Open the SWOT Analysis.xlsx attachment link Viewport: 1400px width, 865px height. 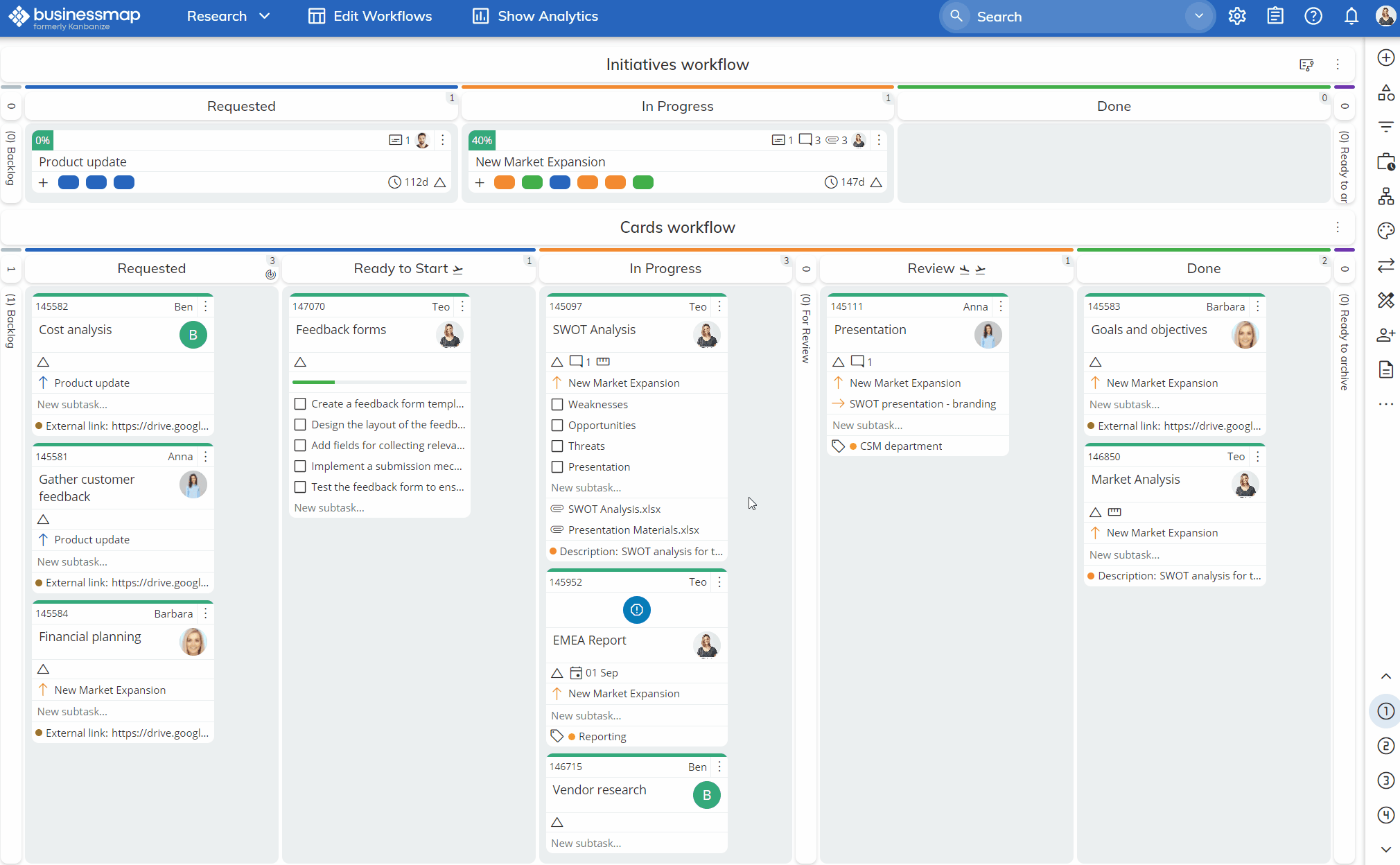click(614, 509)
